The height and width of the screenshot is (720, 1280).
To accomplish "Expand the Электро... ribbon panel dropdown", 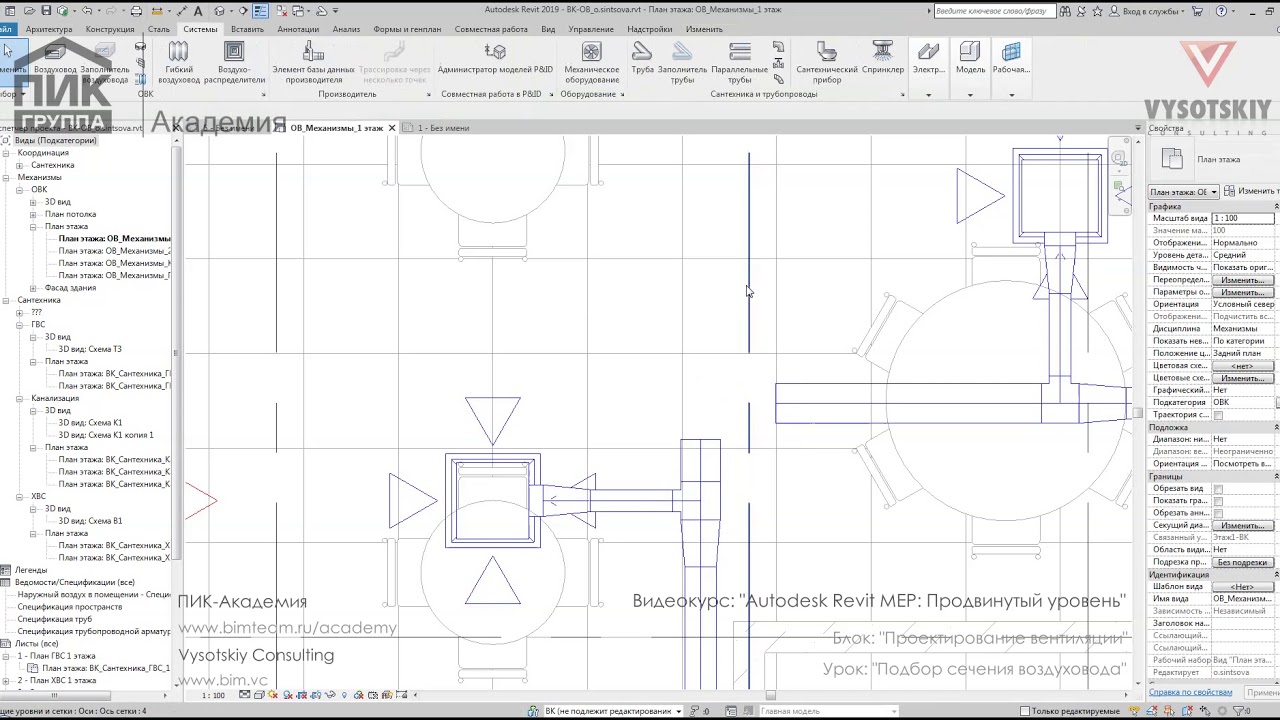I will pos(928,95).
